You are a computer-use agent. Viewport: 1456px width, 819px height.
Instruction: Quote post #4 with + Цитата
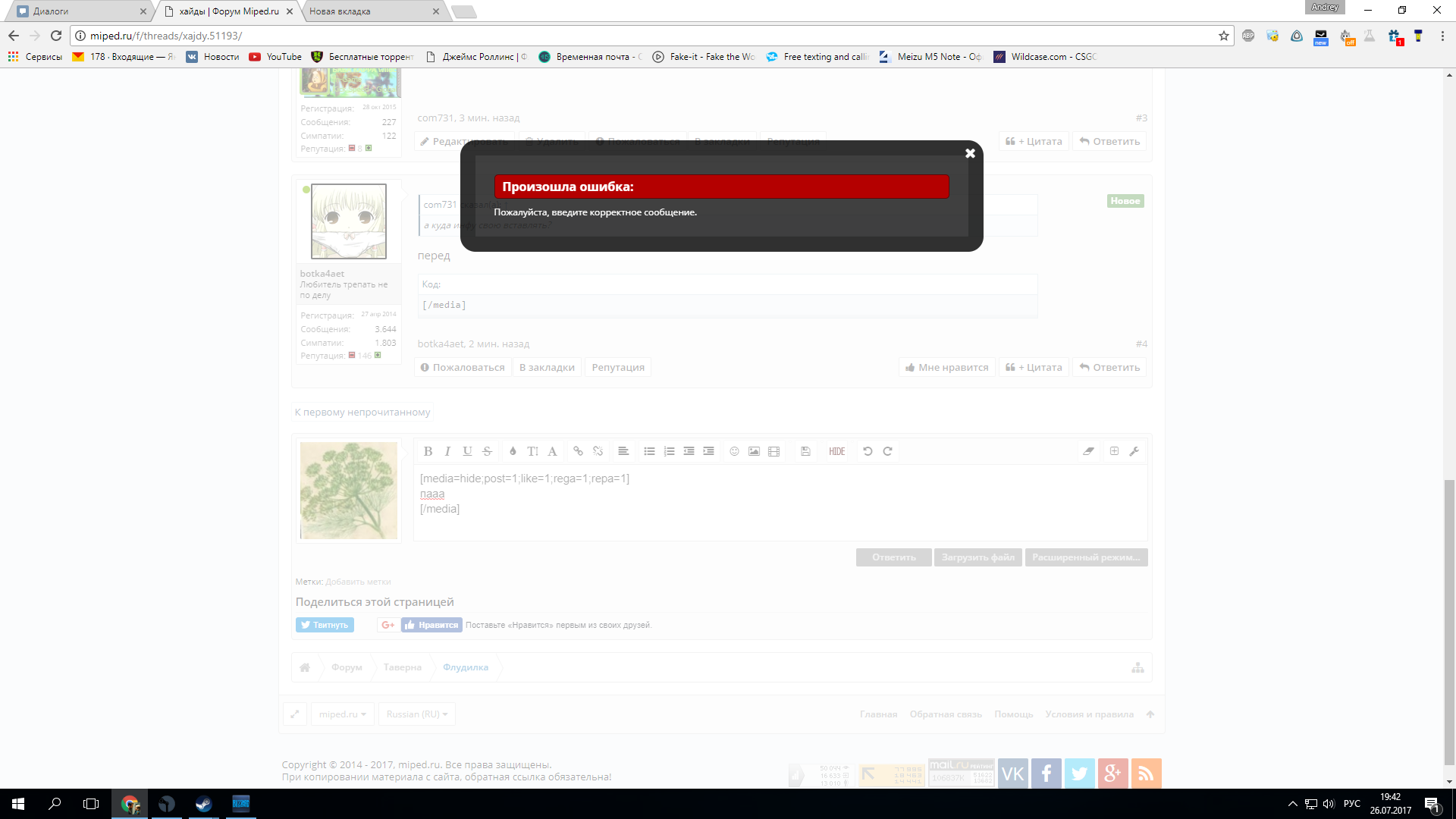click(x=1034, y=367)
